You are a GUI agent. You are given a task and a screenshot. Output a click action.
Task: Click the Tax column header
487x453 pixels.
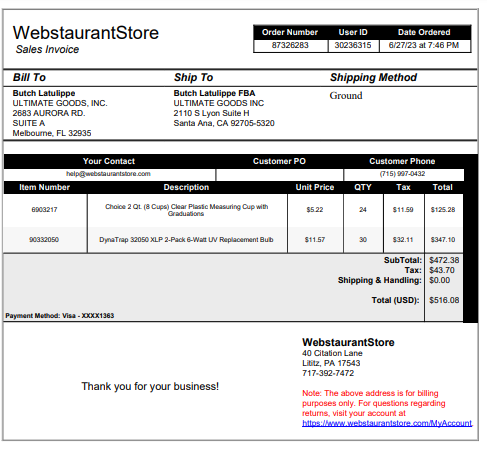coord(403,187)
